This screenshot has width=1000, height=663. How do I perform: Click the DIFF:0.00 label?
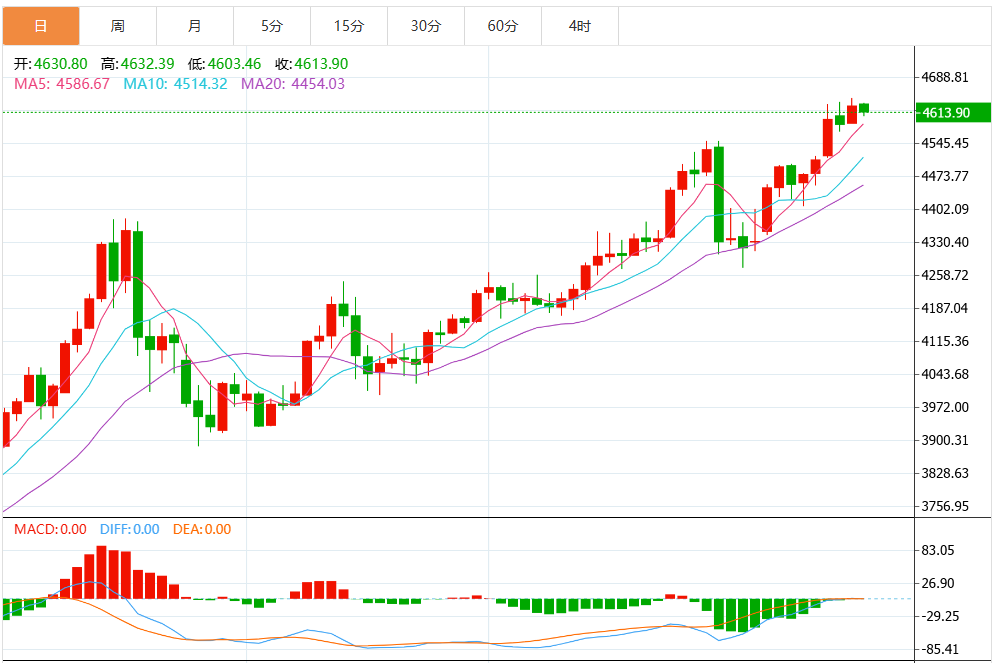point(129,529)
